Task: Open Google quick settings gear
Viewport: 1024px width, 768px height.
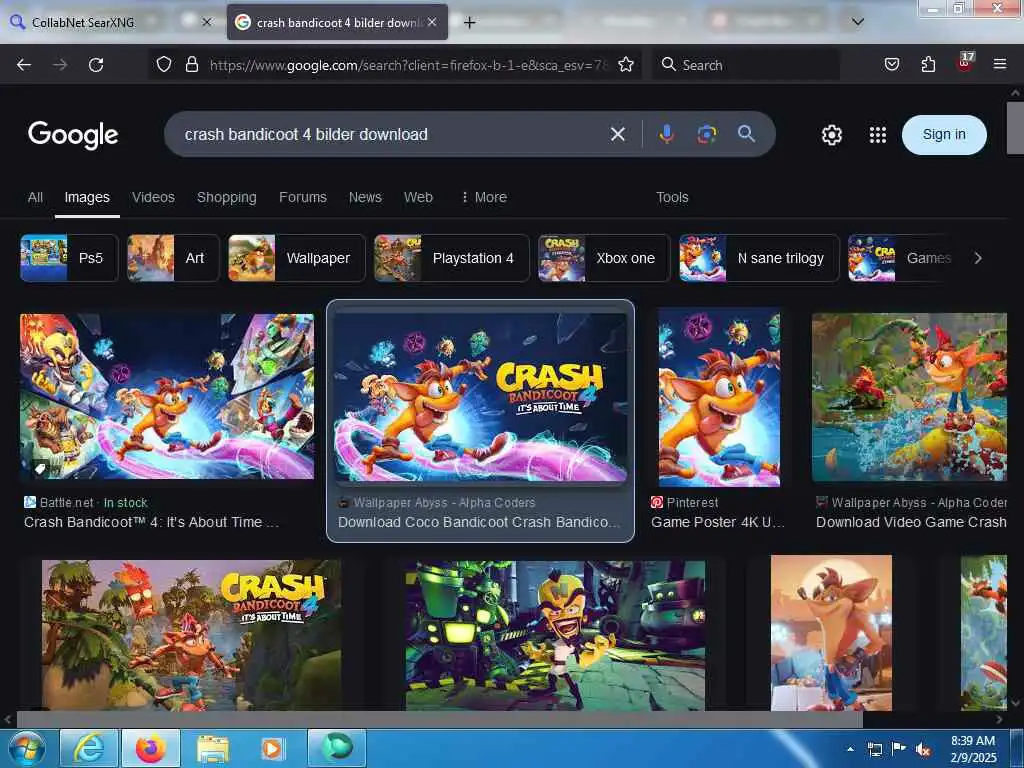Action: (831, 135)
